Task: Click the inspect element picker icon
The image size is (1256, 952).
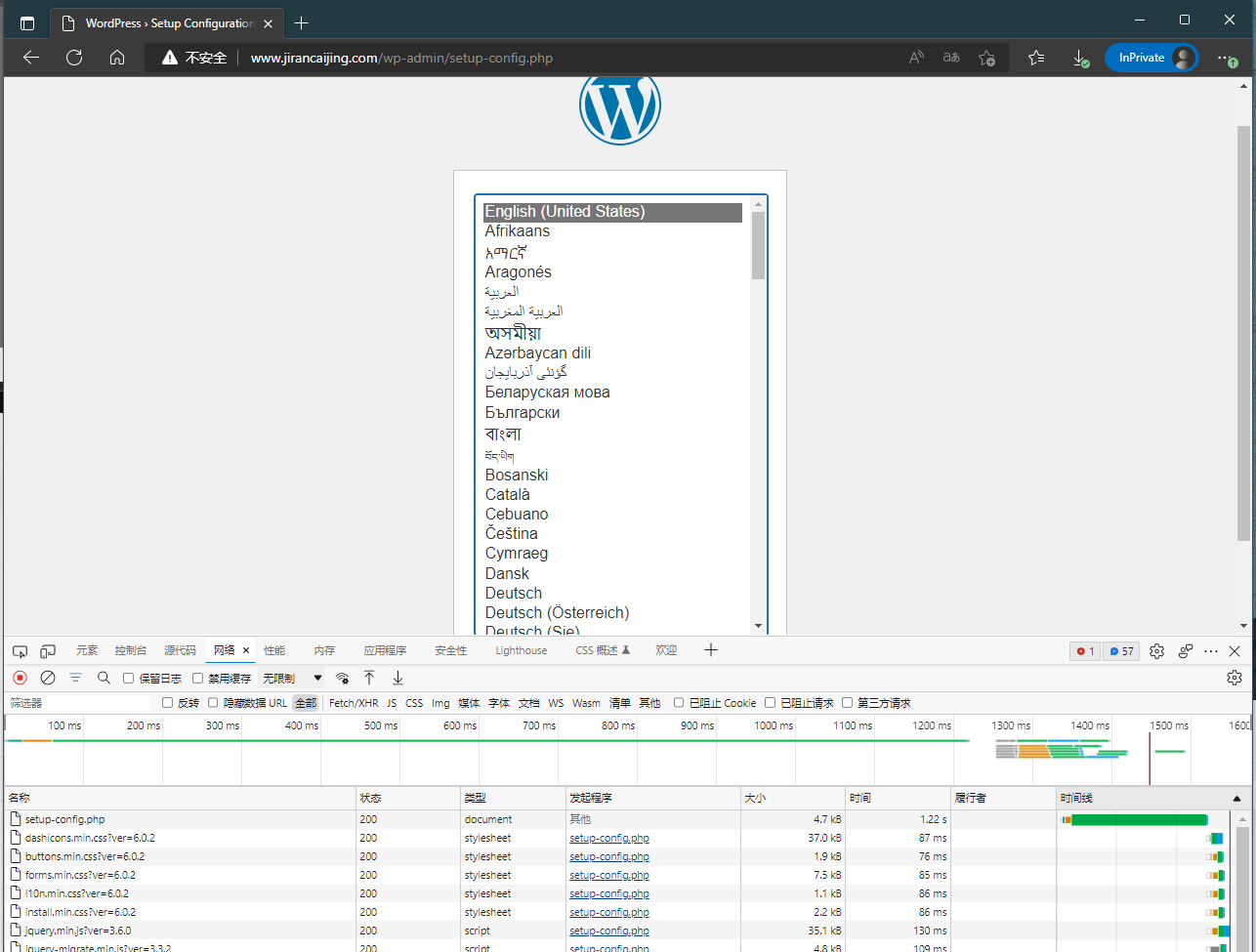Action: click(20, 651)
